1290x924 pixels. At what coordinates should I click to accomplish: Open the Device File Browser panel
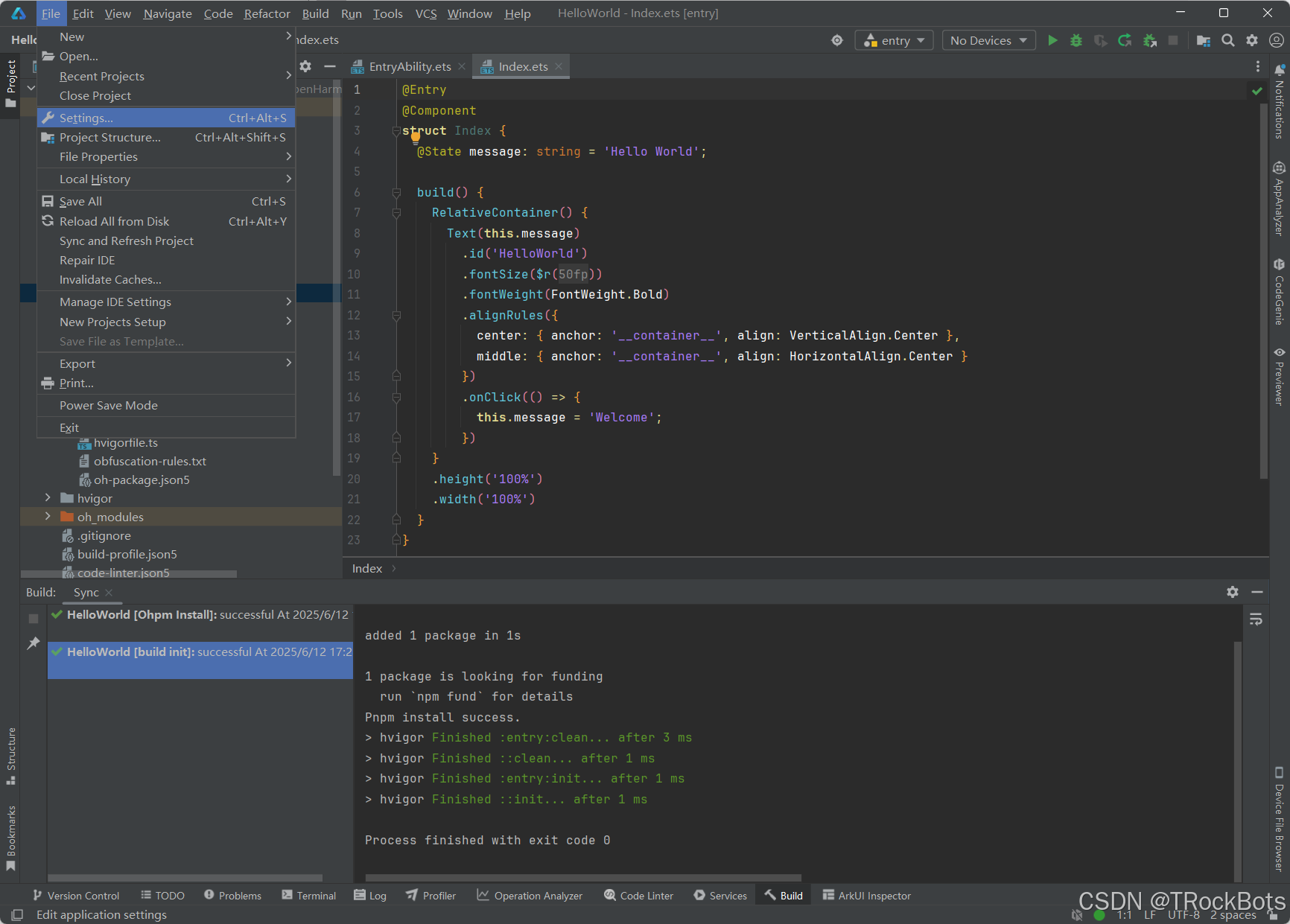click(x=1279, y=819)
